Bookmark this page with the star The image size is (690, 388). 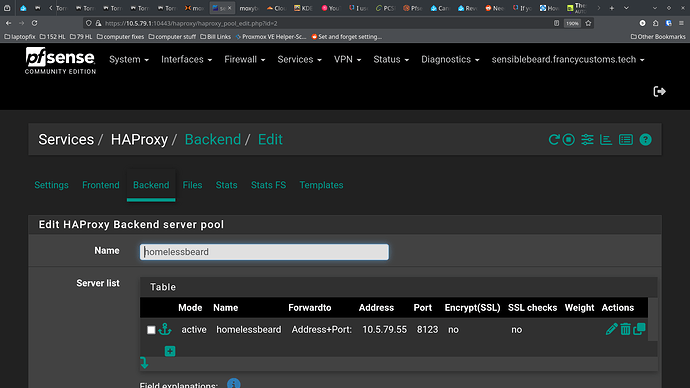[x=588, y=23]
